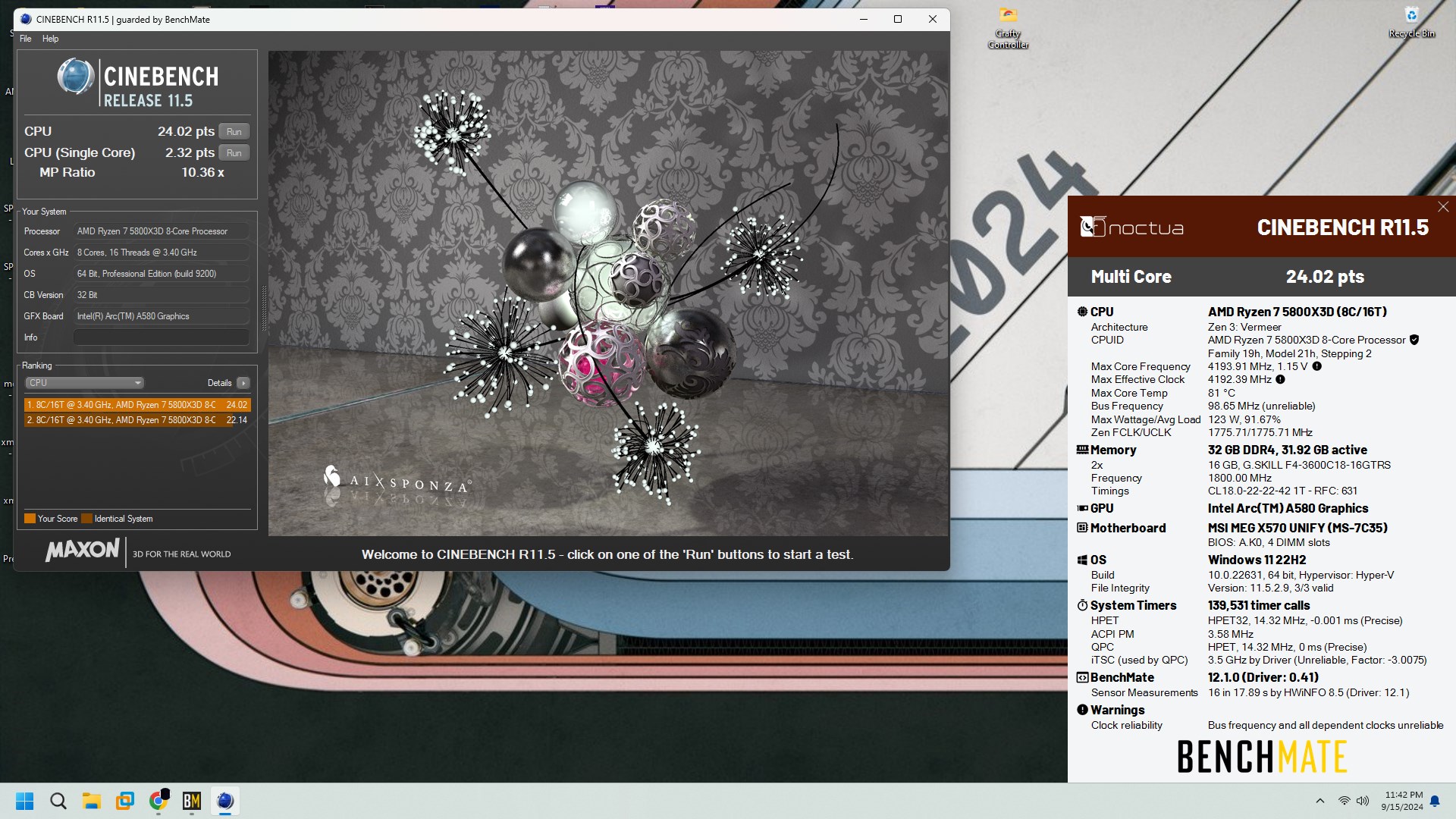
Task: Run the CPU Single Core test
Action: point(234,152)
